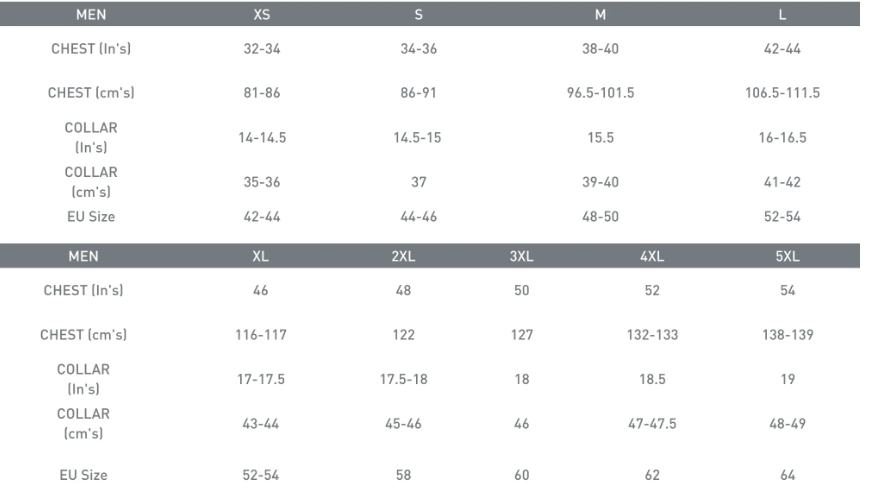Click the 3XL header cell
The height and width of the screenshot is (494, 872).
click(522, 256)
